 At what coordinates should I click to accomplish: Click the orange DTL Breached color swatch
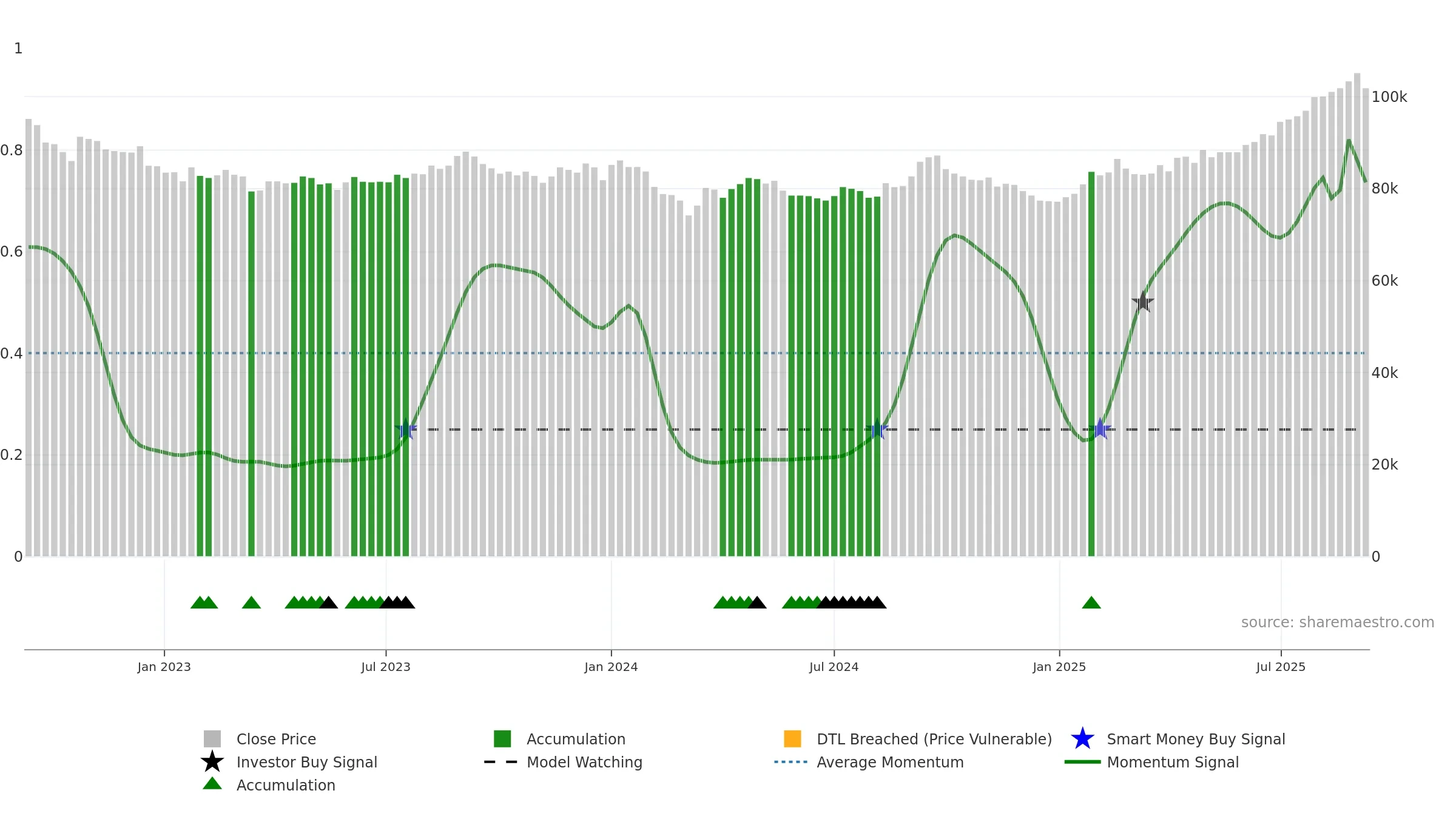click(x=793, y=739)
